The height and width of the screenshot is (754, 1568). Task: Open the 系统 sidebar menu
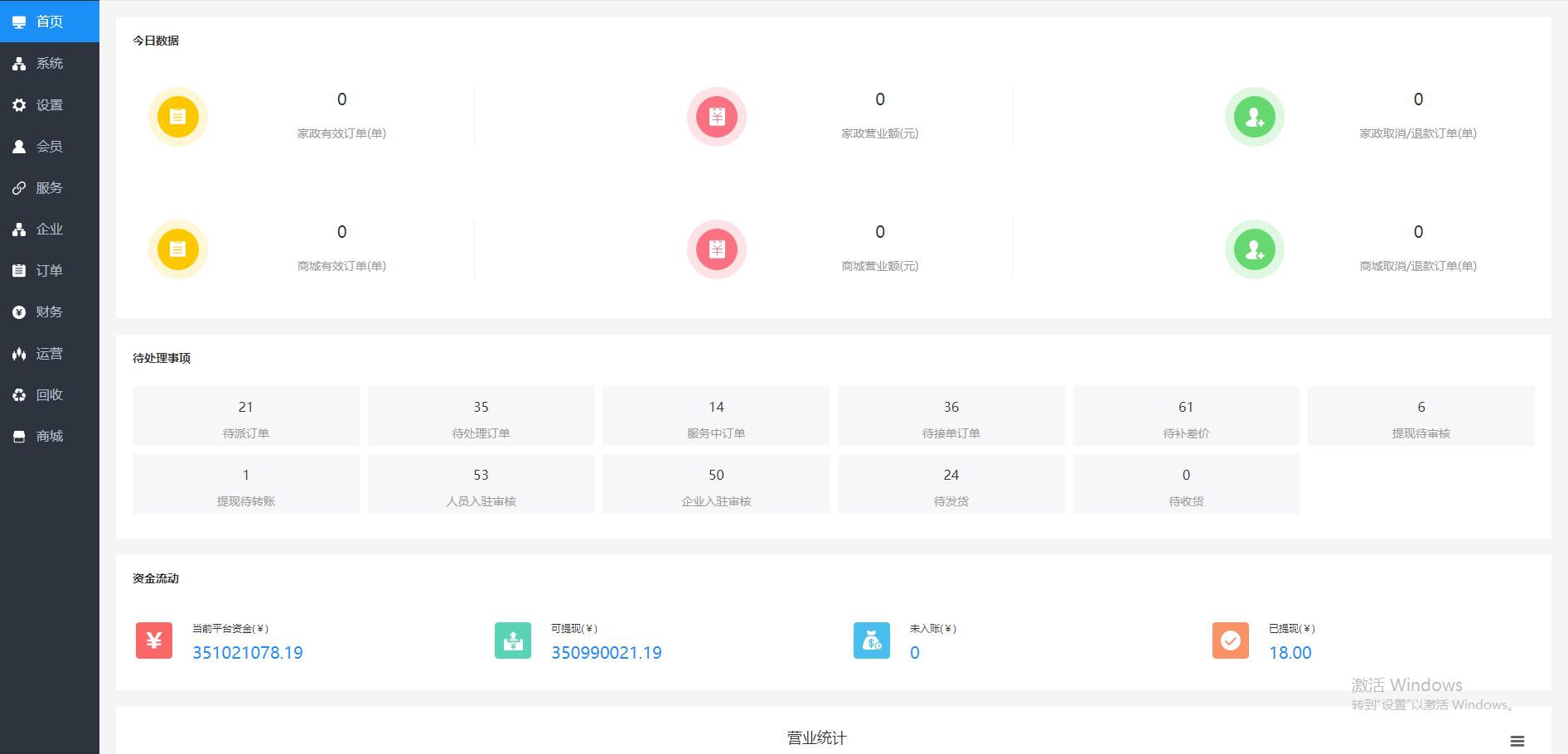[49, 63]
